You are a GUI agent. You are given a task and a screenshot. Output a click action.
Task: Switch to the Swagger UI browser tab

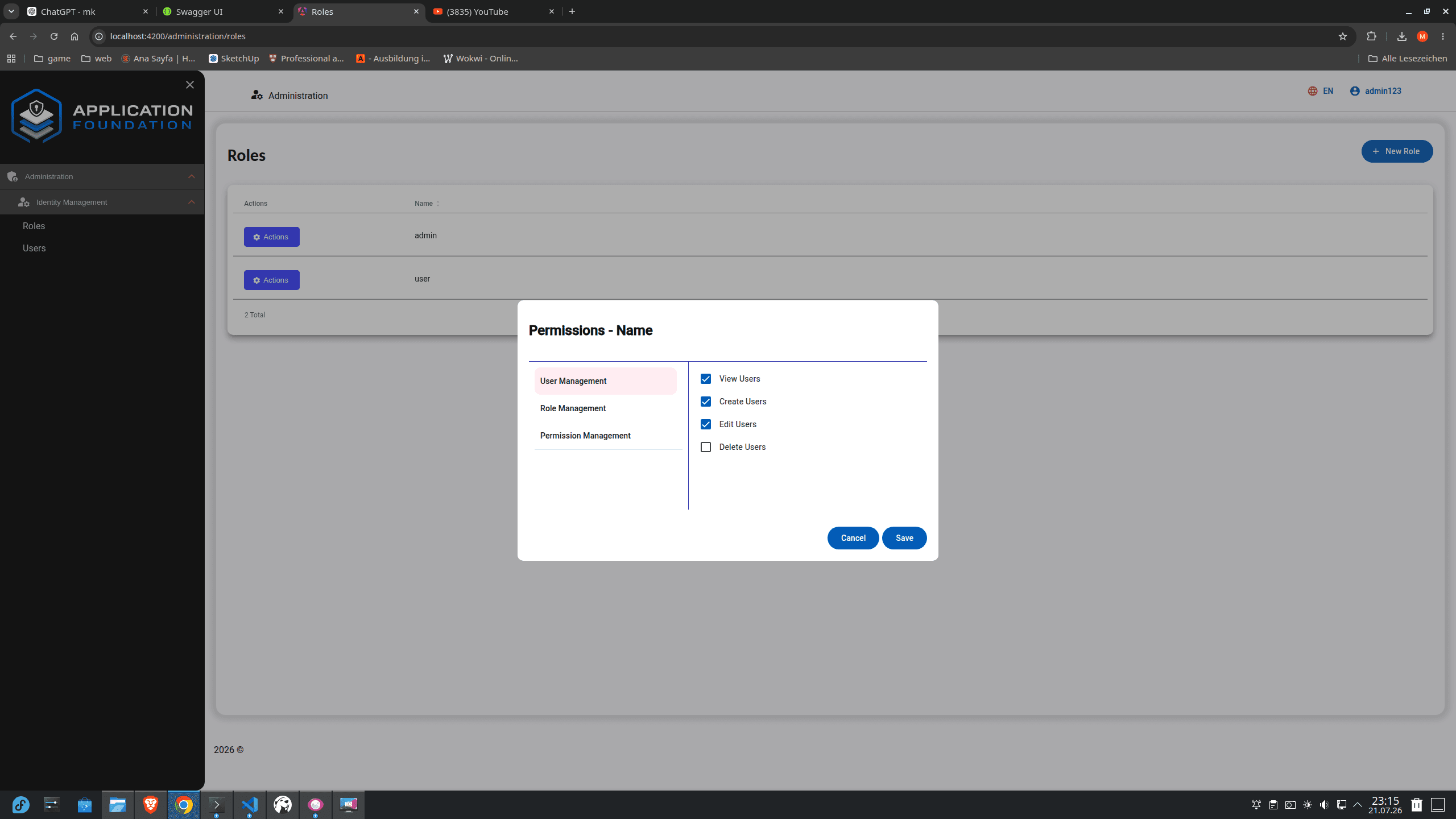click(224, 11)
